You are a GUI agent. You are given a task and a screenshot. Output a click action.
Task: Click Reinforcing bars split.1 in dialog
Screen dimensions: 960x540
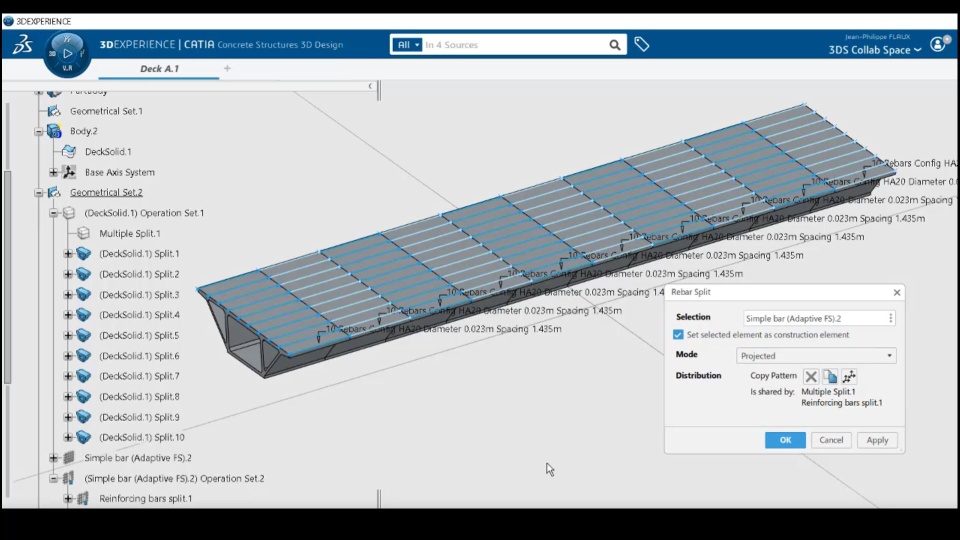tap(842, 403)
